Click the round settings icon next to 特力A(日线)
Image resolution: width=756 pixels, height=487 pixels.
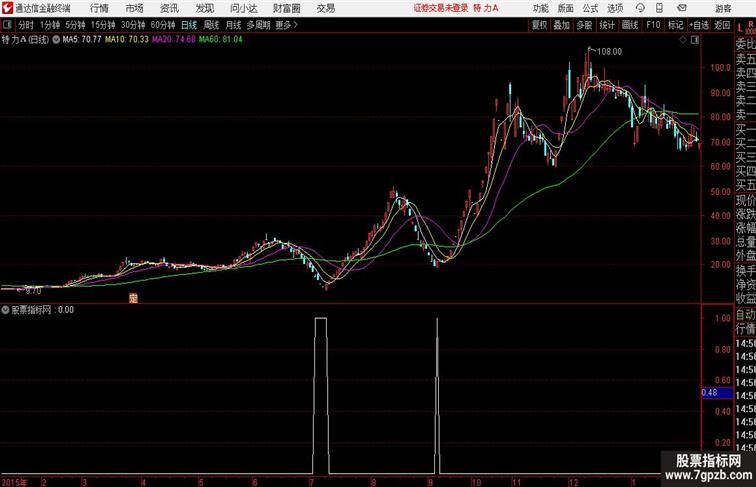pyautogui.click(x=56, y=40)
